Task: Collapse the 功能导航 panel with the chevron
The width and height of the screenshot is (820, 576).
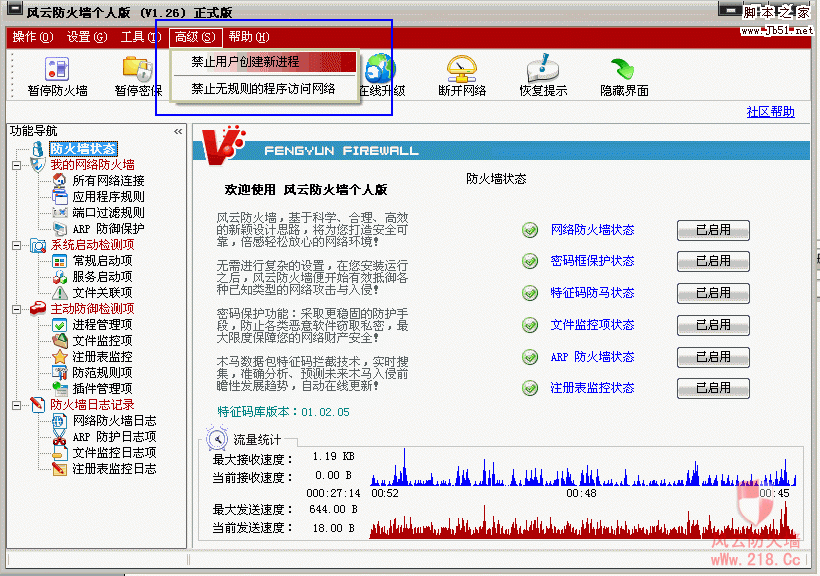Action: click(x=178, y=130)
